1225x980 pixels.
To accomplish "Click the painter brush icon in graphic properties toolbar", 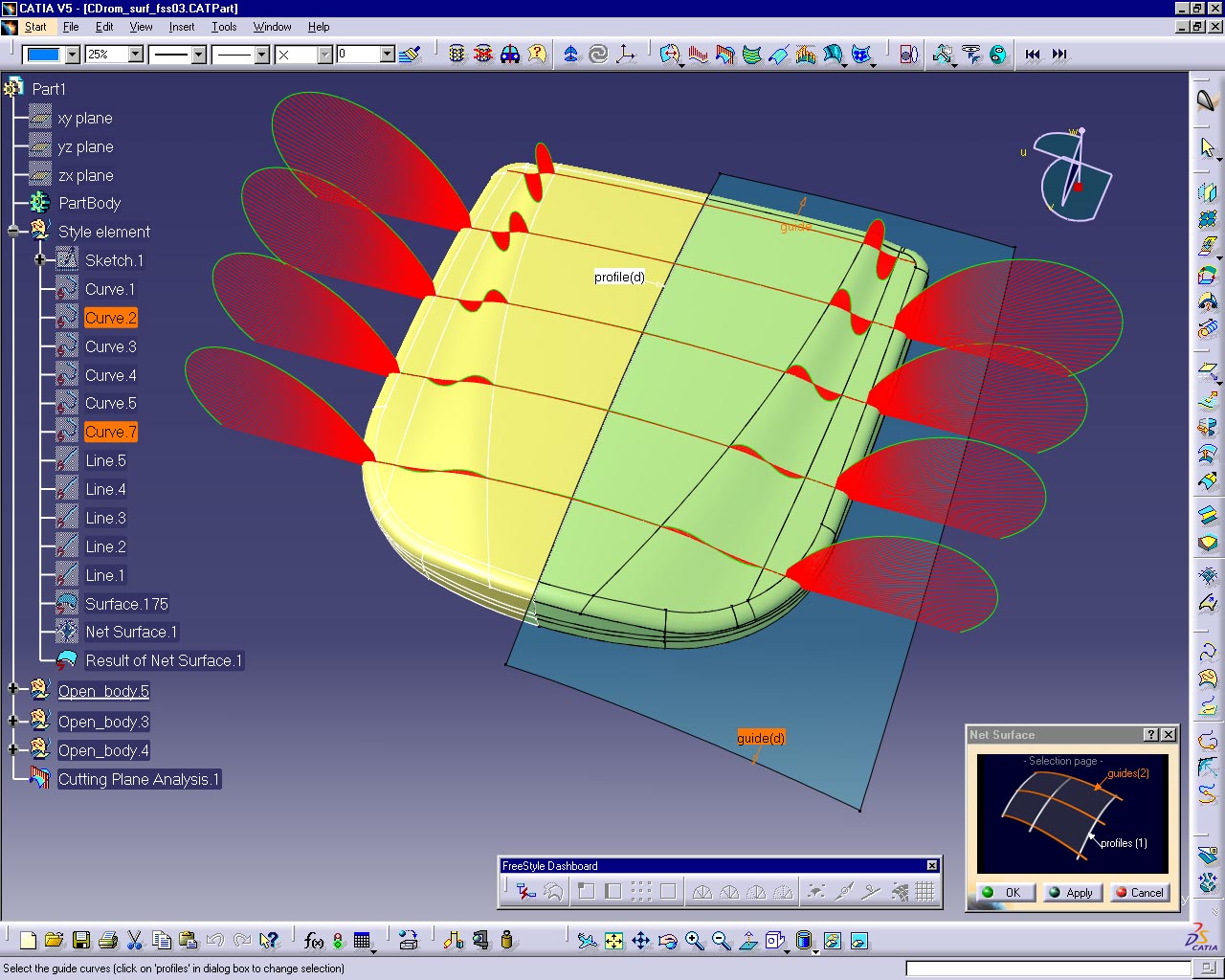I will tap(411, 55).
